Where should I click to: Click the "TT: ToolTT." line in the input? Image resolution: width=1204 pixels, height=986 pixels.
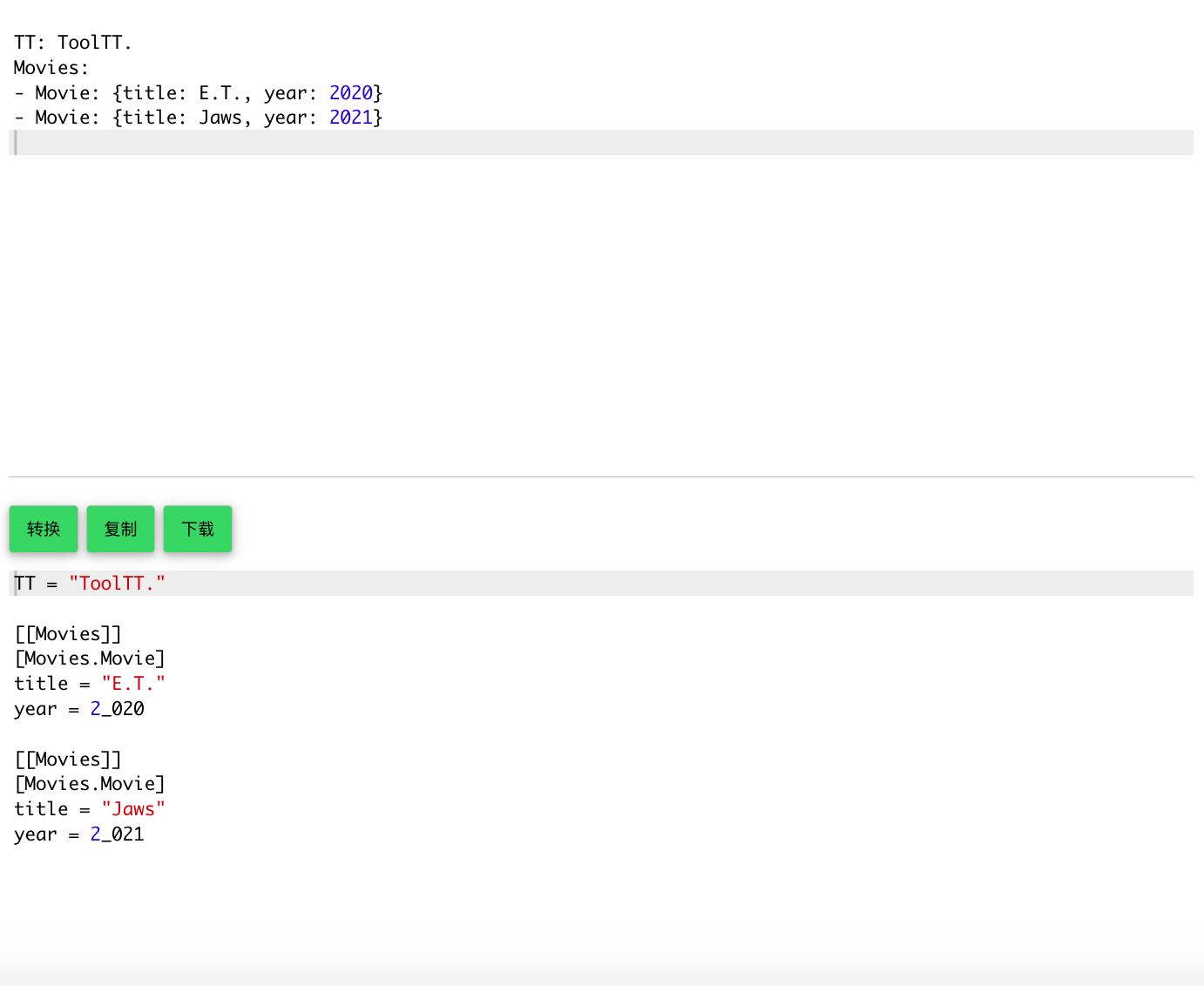point(73,42)
